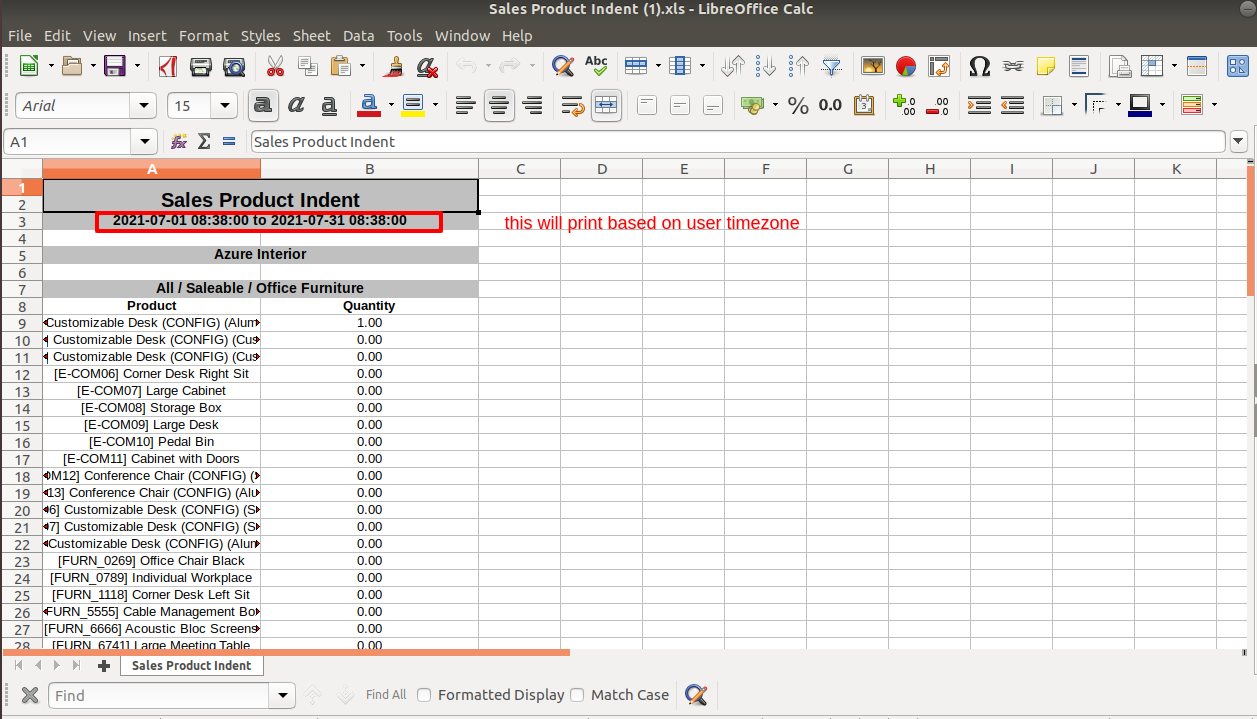
Task: Select Sales Product Indent sheet tab
Action: (x=192, y=665)
